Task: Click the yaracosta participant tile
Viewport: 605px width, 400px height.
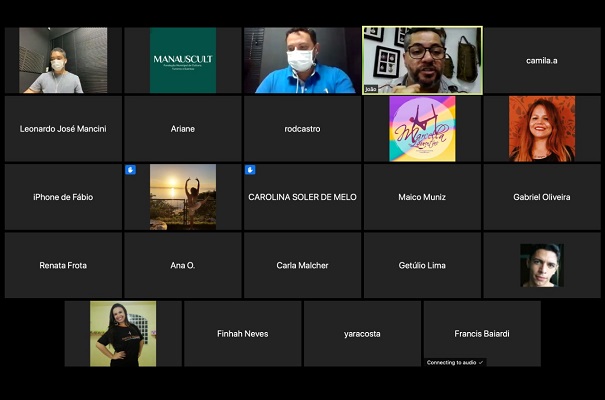Action: pos(362,333)
